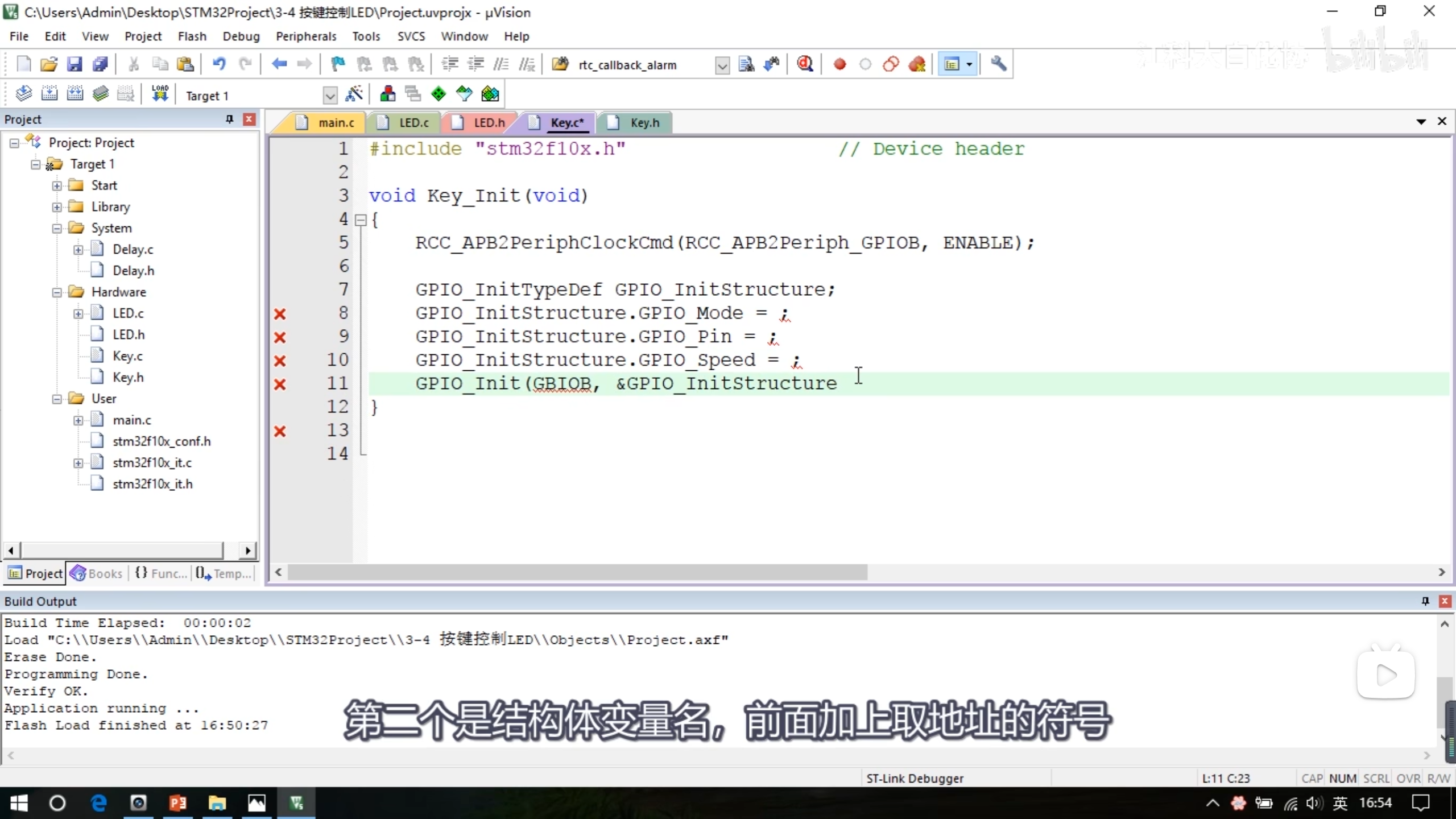Image resolution: width=1456 pixels, height=819 pixels.
Task: Click the editor horizontal scrollbar
Action: pyautogui.click(x=577, y=572)
